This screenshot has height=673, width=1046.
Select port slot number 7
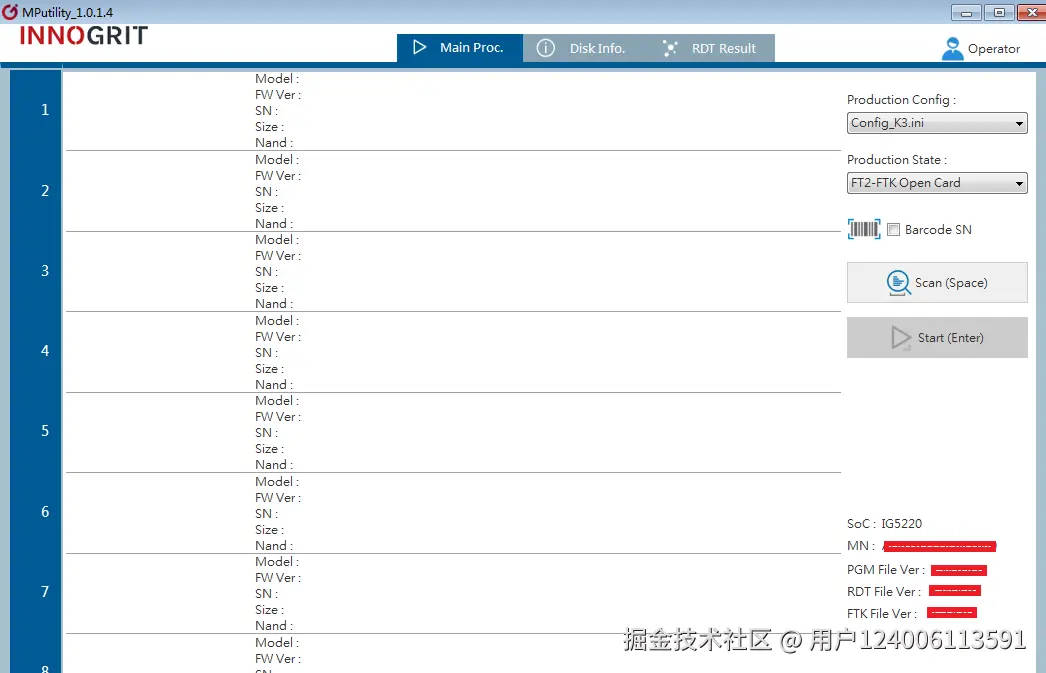[44, 592]
